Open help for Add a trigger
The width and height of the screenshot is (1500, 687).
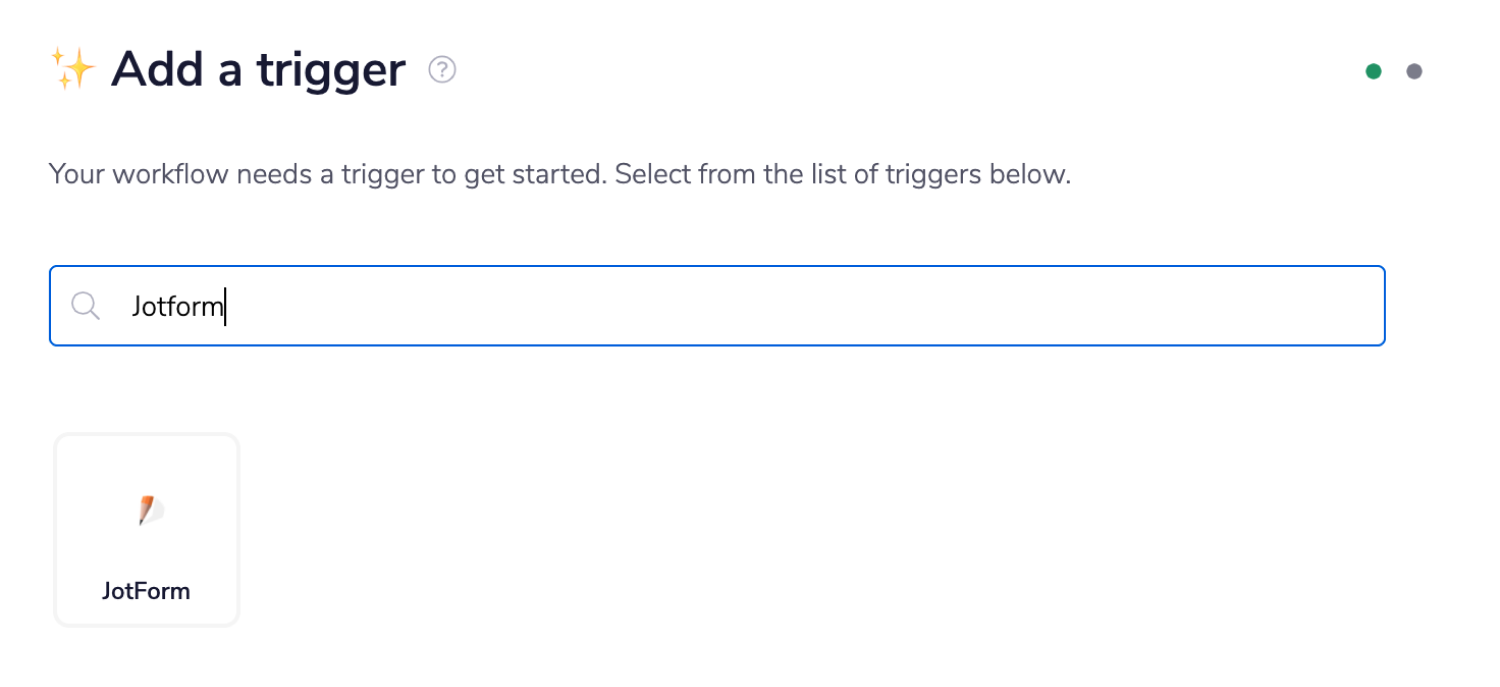(x=442, y=70)
